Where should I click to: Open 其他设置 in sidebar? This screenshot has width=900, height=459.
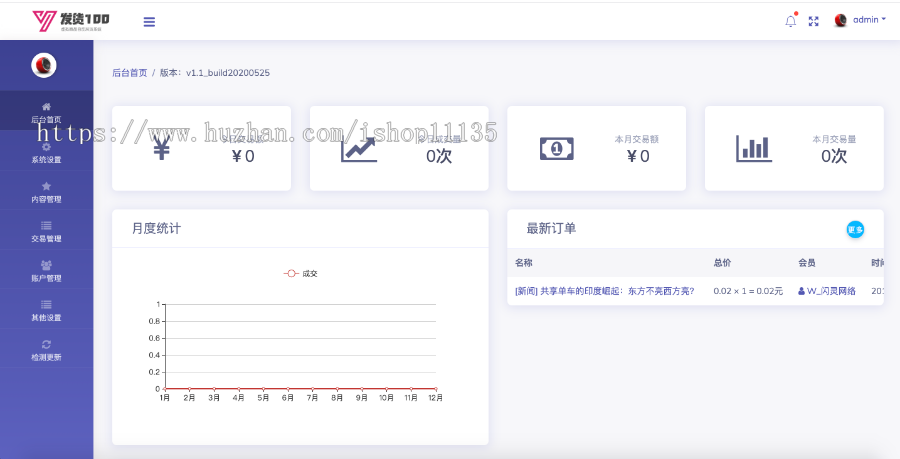pos(46,311)
